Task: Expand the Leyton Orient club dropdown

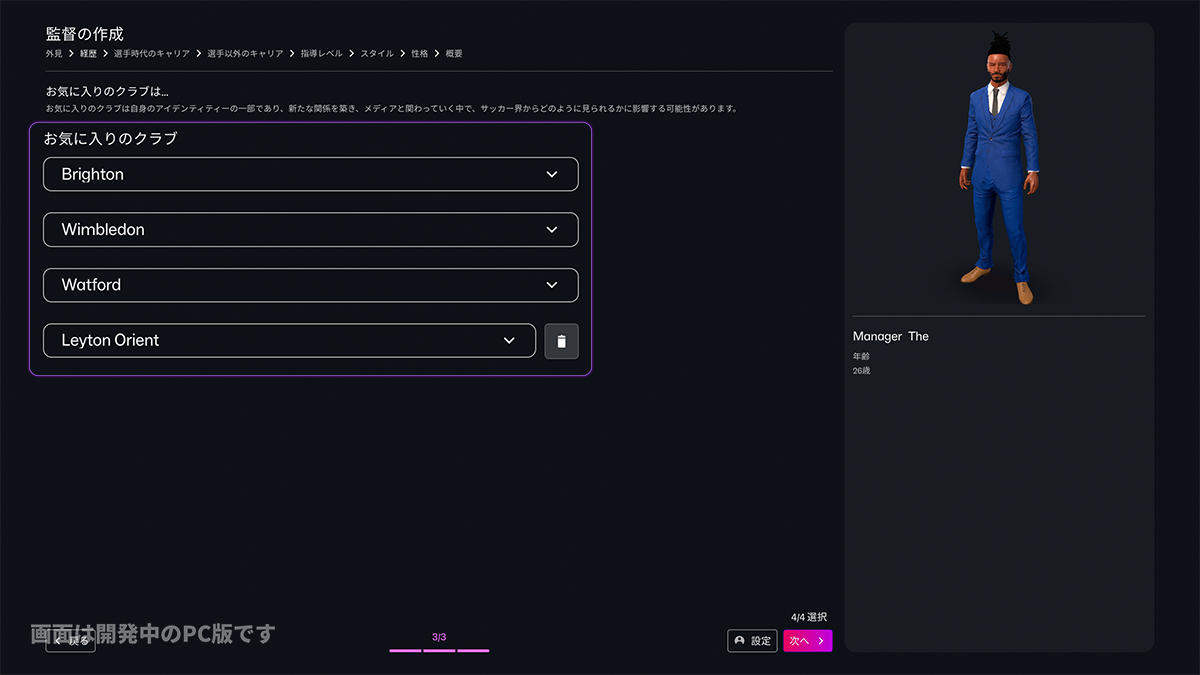Action: pyautogui.click(x=289, y=341)
